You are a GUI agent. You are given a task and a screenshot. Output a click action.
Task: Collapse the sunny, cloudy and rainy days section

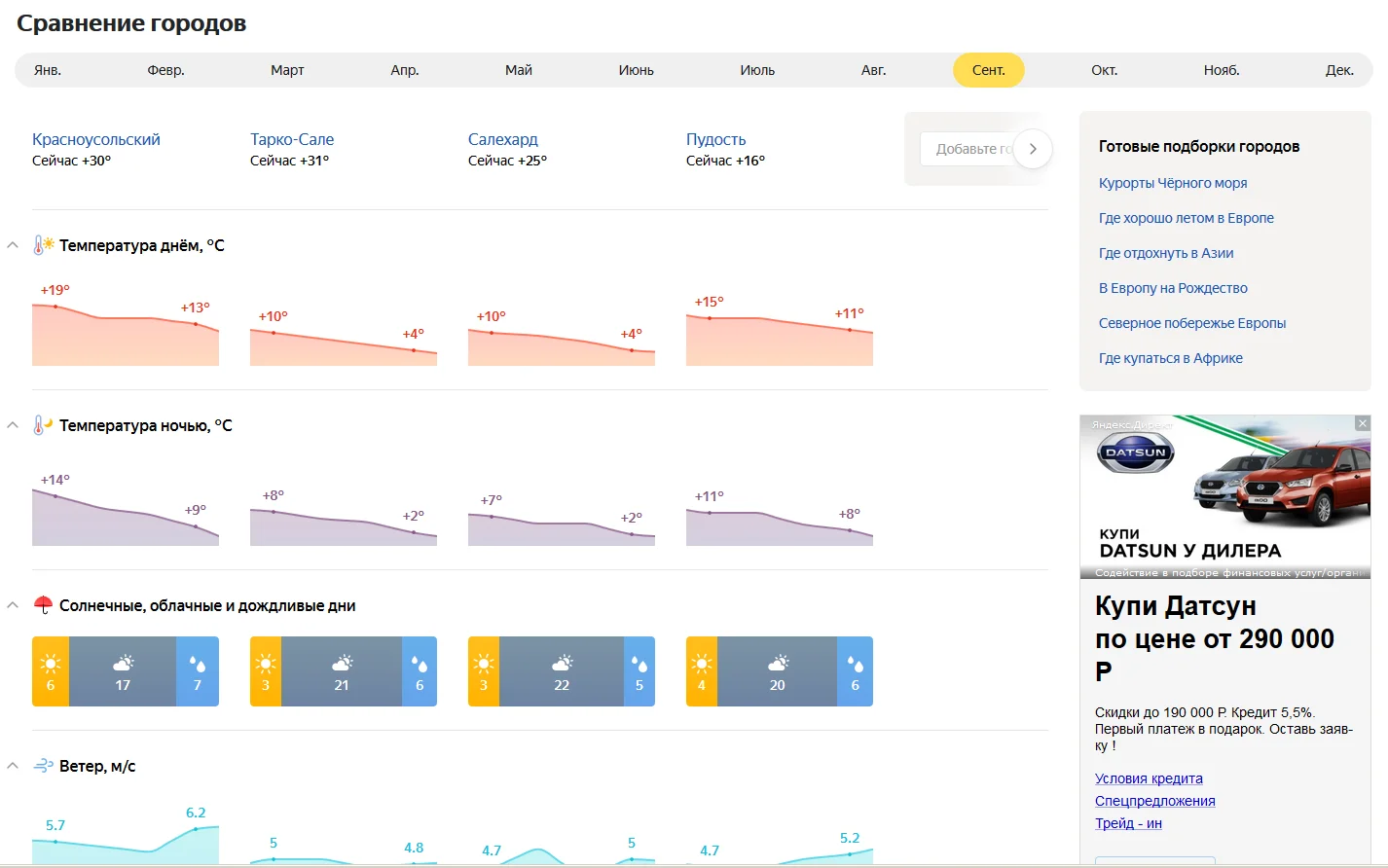(x=13, y=605)
